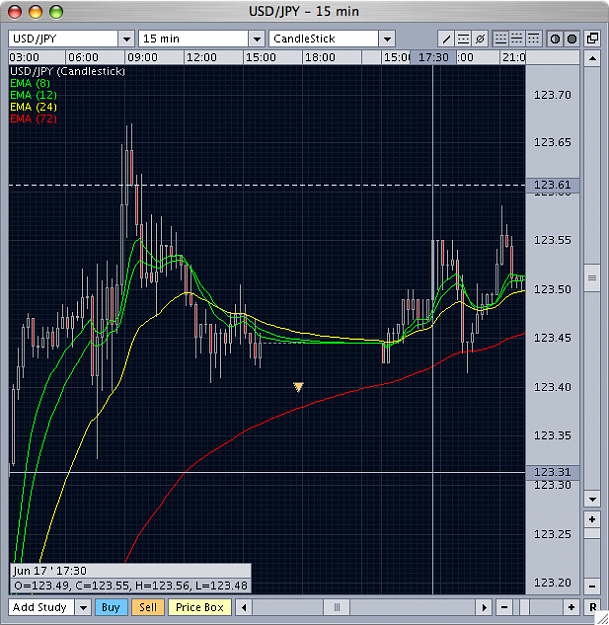
Task: Click the vertical zoom in plus button
Action: point(592,519)
